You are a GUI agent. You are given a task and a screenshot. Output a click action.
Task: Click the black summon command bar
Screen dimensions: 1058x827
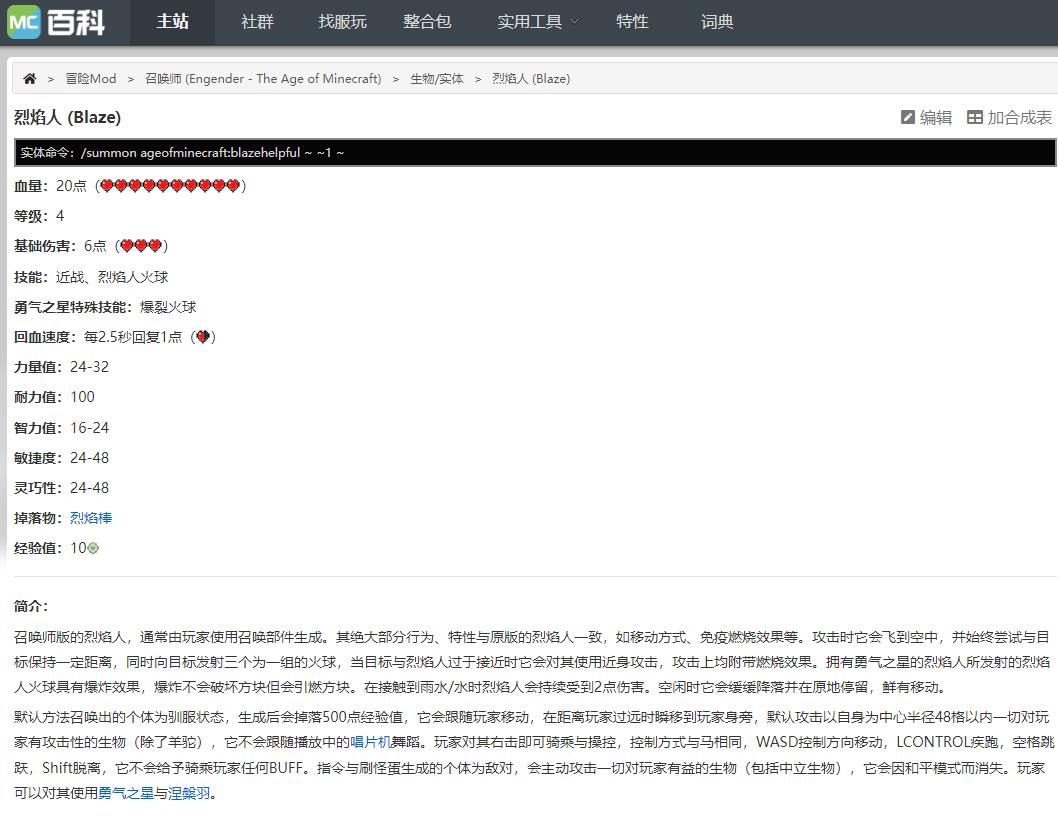(x=535, y=152)
